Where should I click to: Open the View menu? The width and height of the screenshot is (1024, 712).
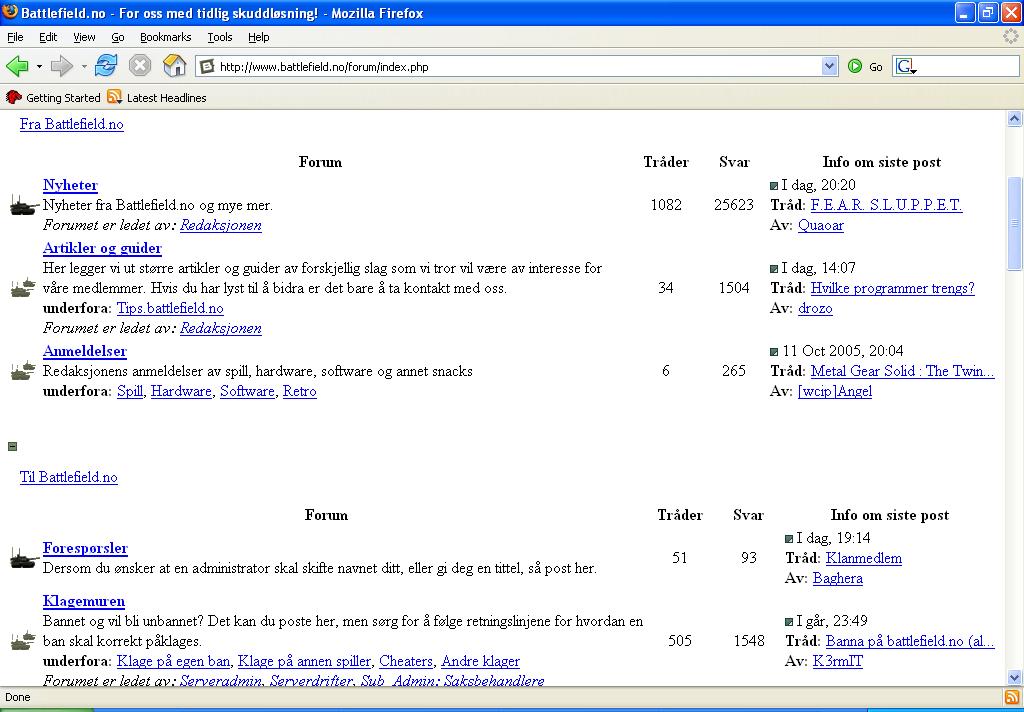point(84,37)
